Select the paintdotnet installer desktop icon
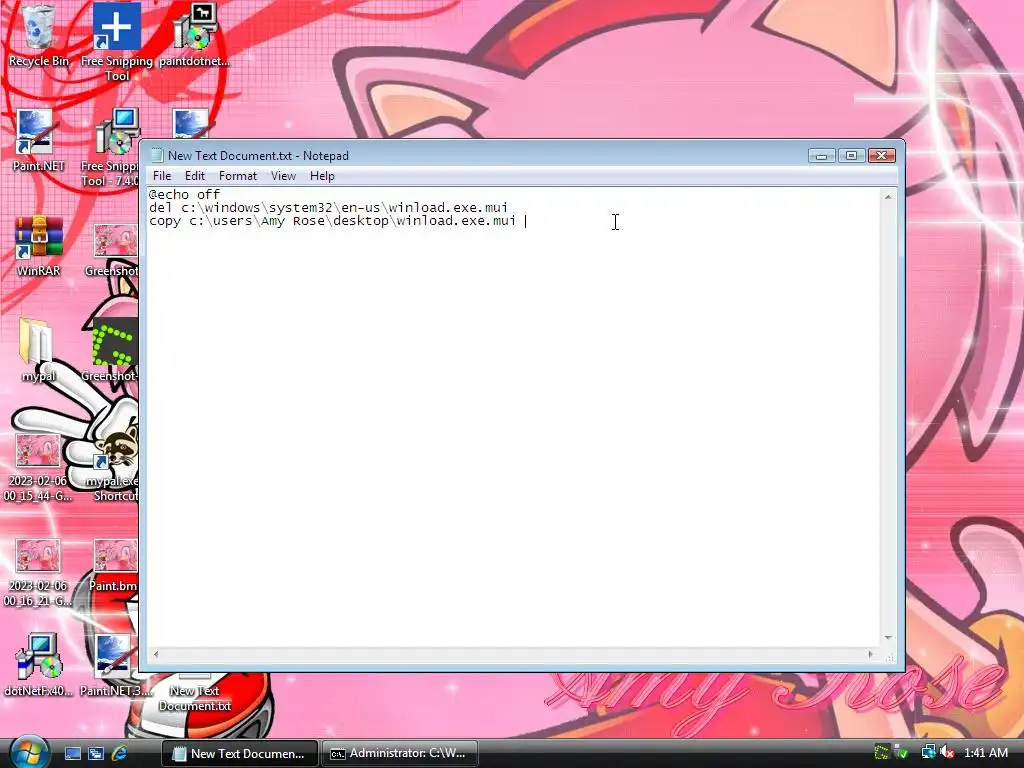Image resolution: width=1024 pixels, height=768 pixels. 195,35
